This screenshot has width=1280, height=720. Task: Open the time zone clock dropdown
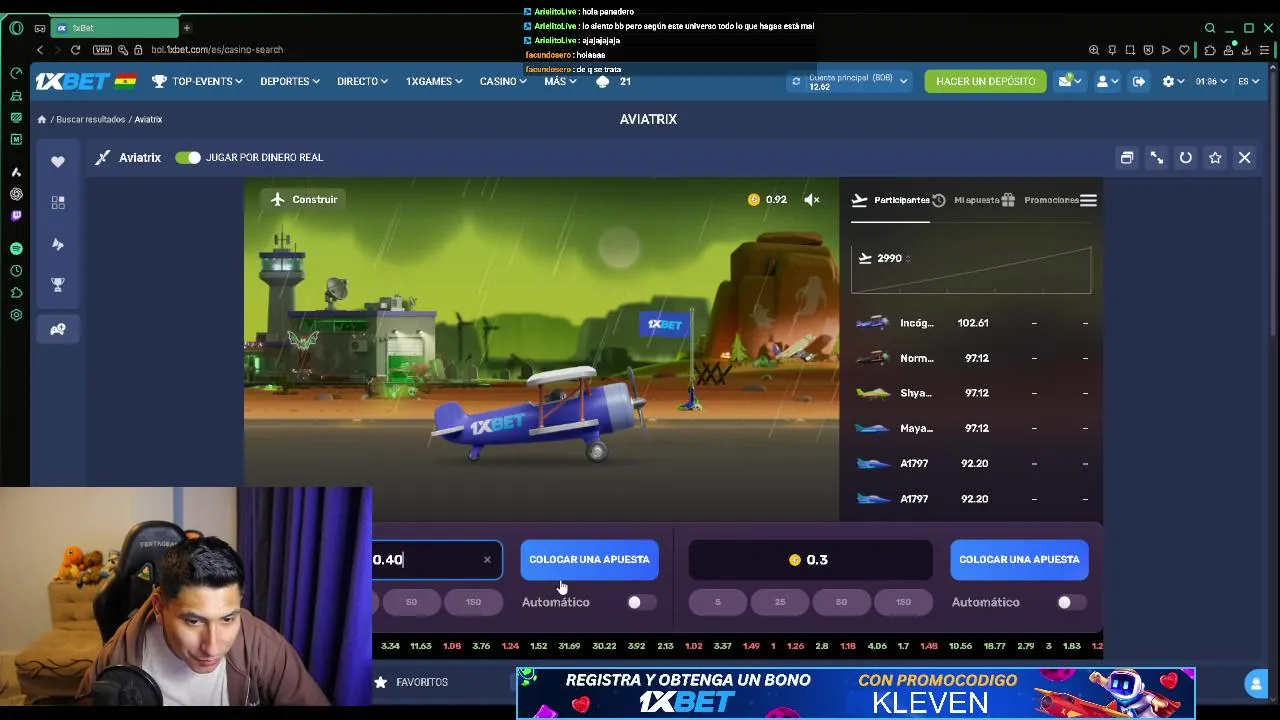1211,82
